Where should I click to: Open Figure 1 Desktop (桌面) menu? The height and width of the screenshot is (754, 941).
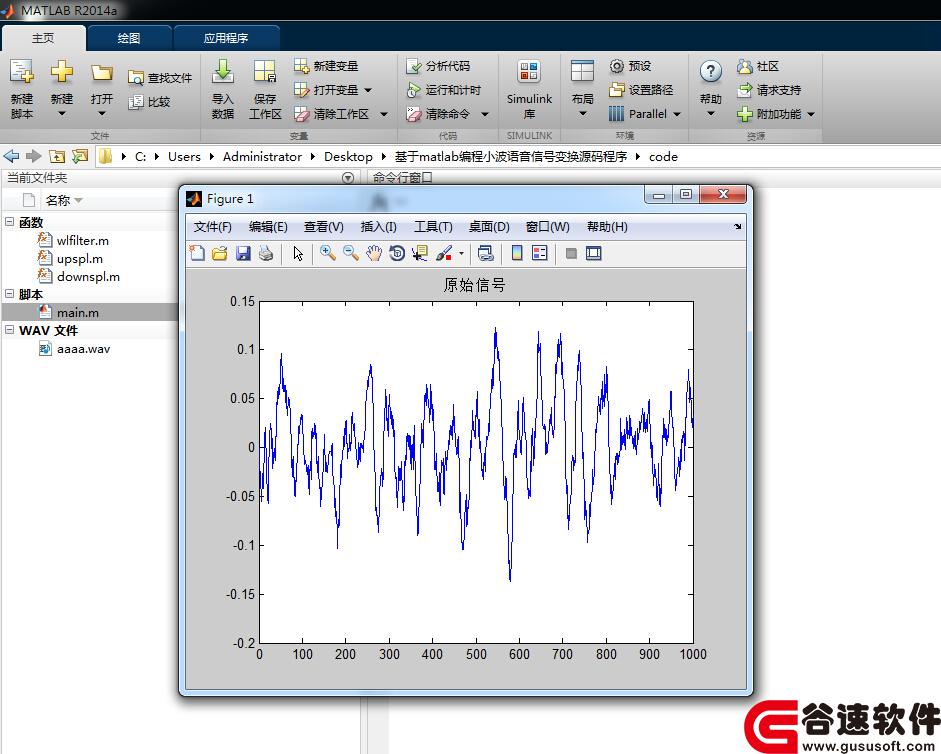pyautogui.click(x=489, y=227)
